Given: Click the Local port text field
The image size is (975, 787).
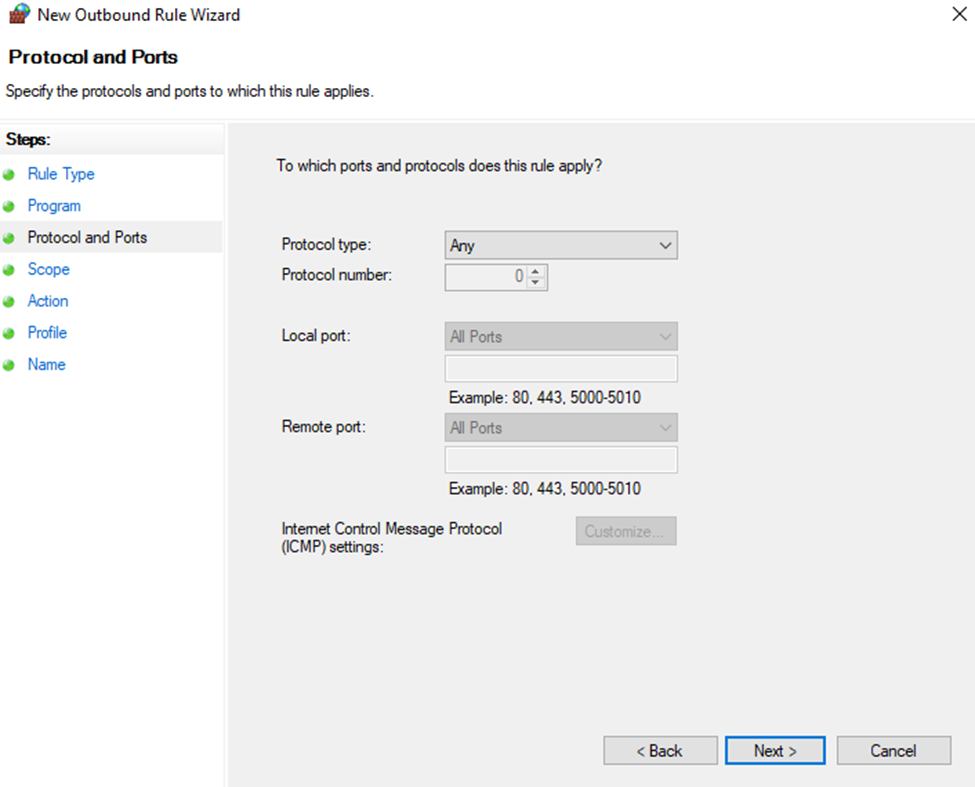Looking at the screenshot, I should click(x=561, y=369).
